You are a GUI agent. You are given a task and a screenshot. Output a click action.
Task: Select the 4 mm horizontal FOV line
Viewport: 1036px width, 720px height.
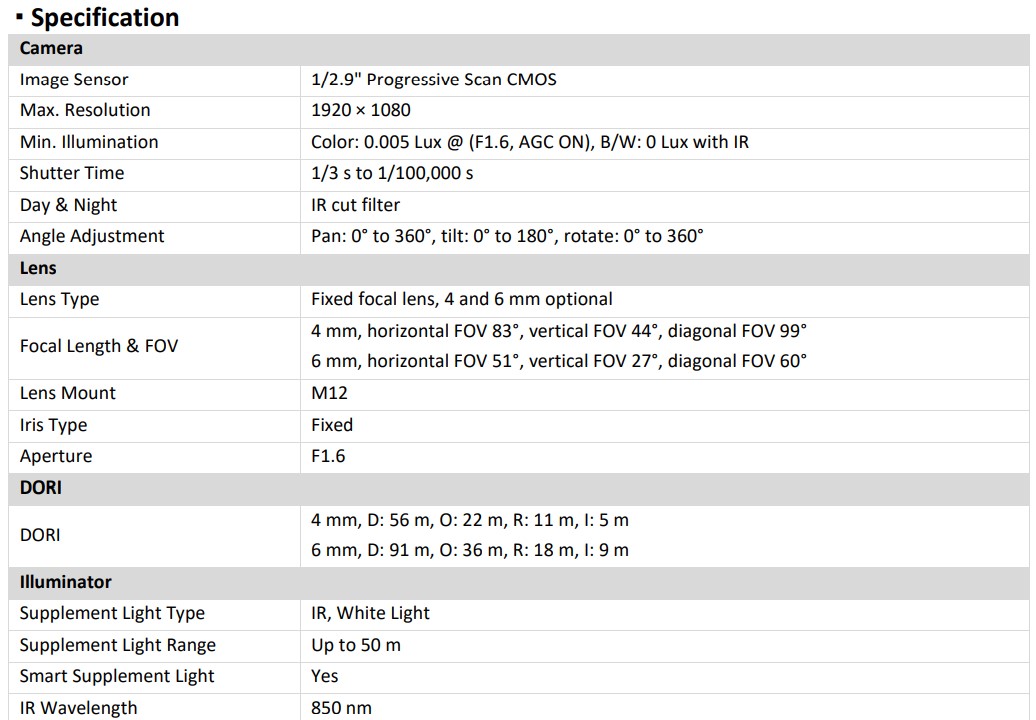[558, 330]
